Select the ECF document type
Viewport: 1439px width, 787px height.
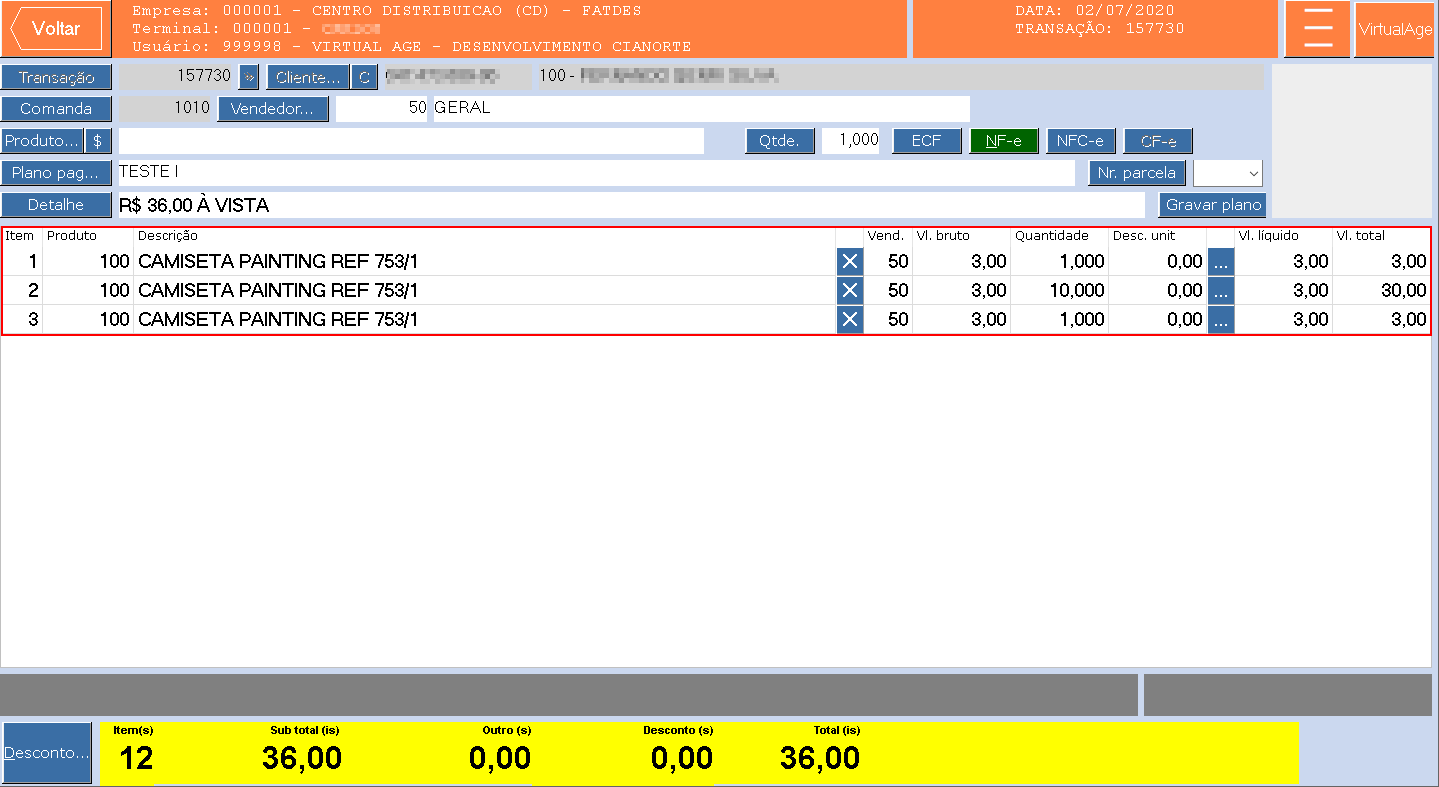pos(927,141)
